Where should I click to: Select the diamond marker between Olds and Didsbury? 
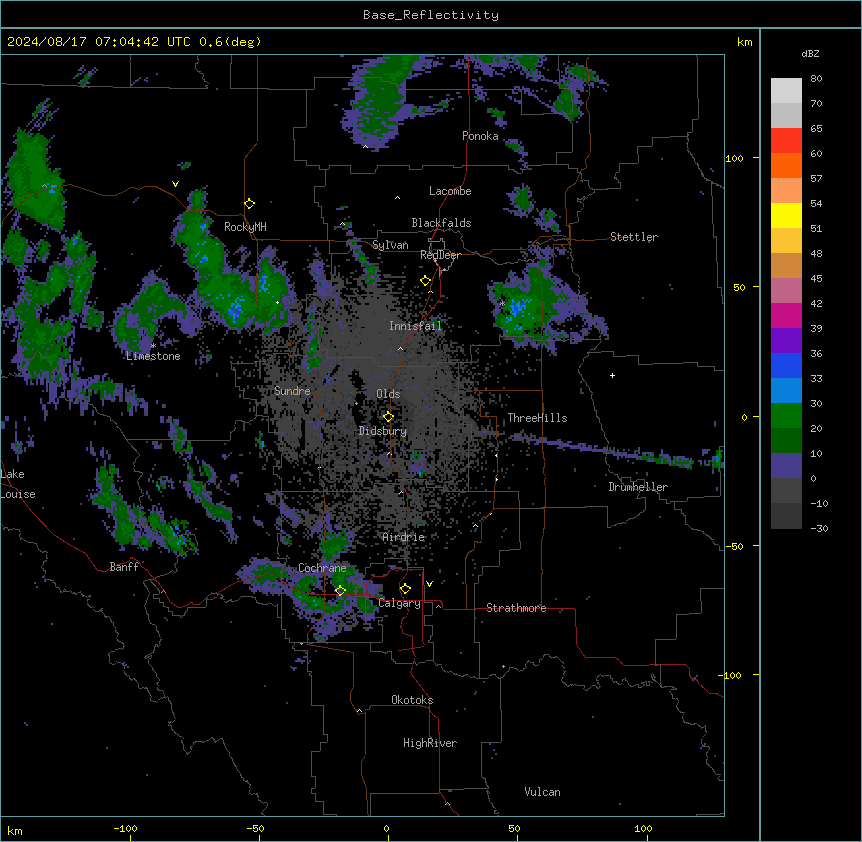(388, 417)
